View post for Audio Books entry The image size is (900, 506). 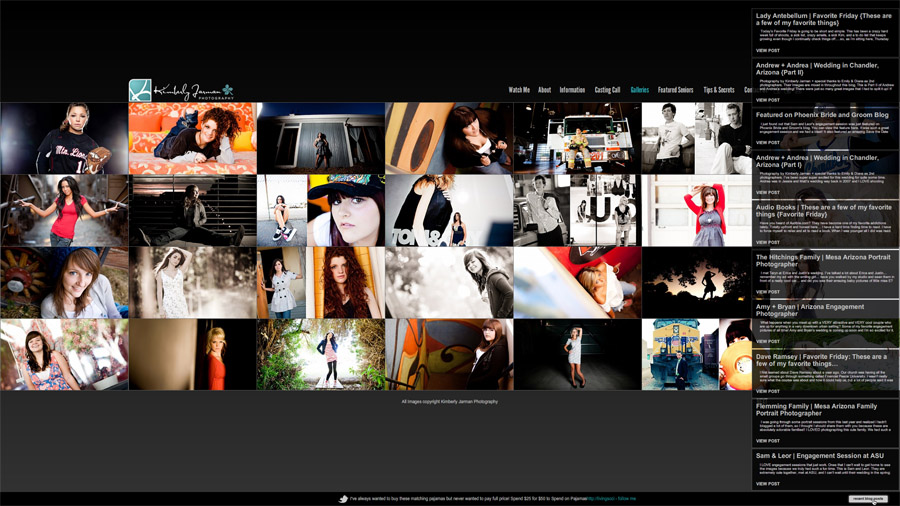pos(767,242)
